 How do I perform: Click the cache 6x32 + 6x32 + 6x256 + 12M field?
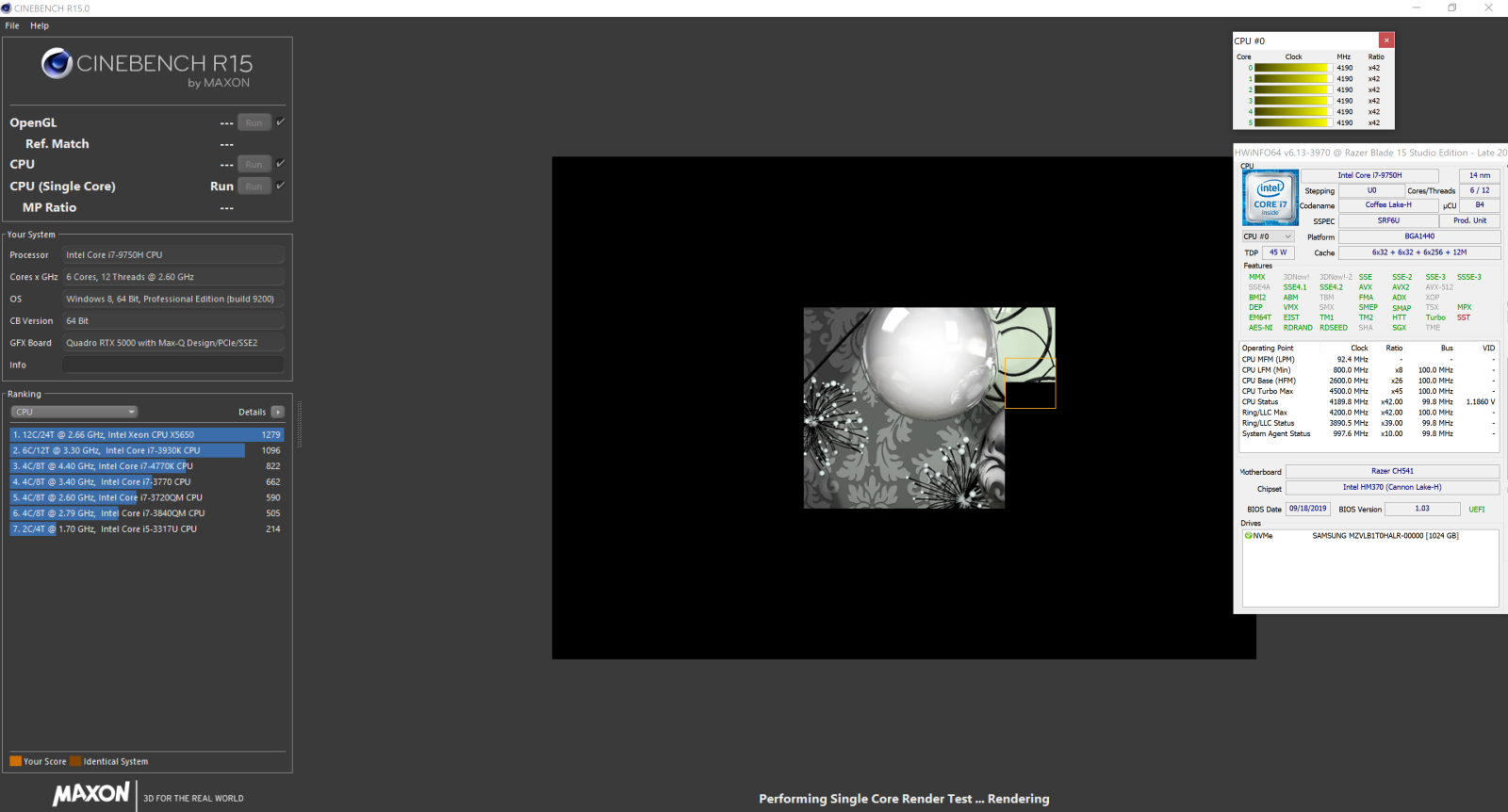1419,252
